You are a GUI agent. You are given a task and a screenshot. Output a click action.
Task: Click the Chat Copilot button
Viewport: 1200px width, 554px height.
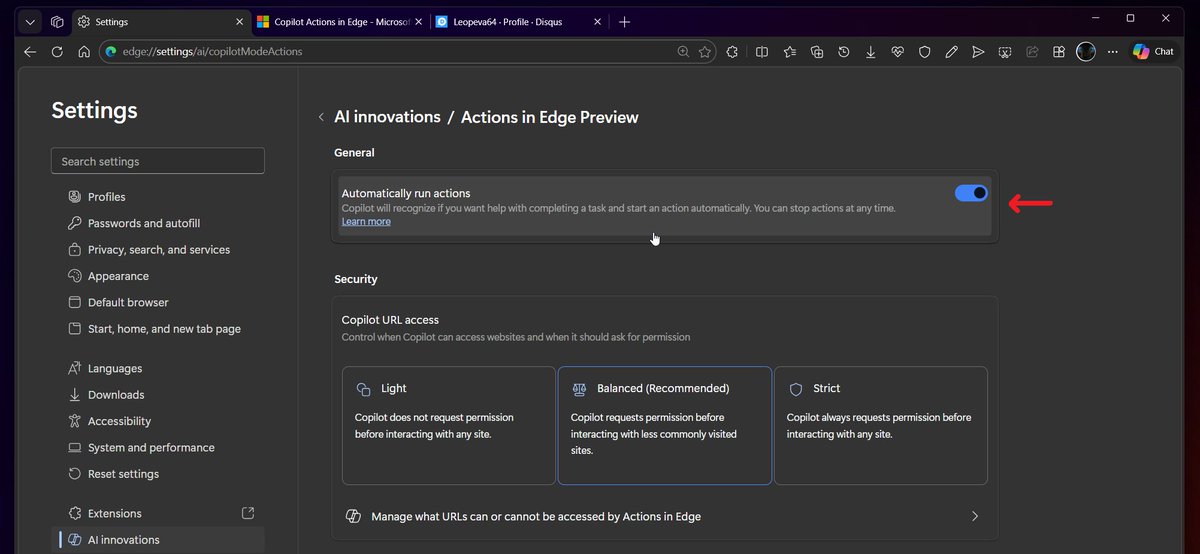coord(1154,52)
